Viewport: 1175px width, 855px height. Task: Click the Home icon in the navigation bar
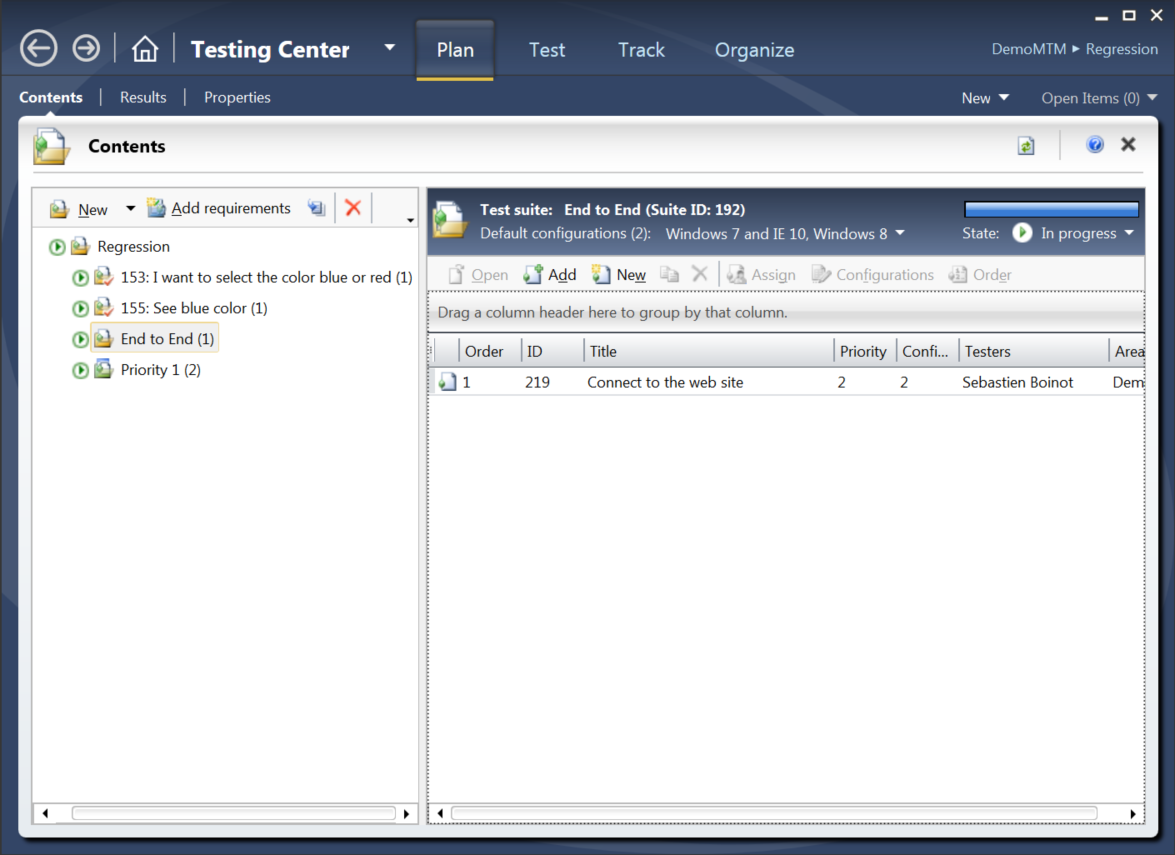pos(144,47)
